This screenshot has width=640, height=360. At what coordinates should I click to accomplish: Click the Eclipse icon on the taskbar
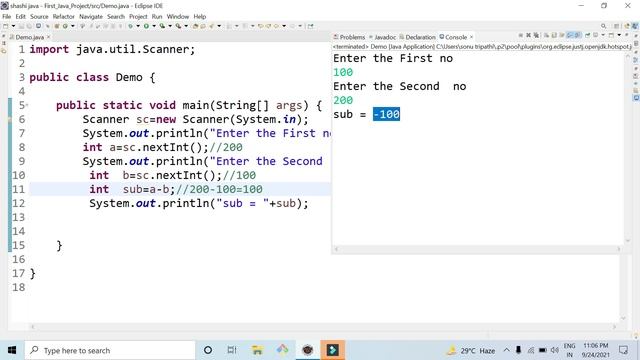tap(307, 350)
